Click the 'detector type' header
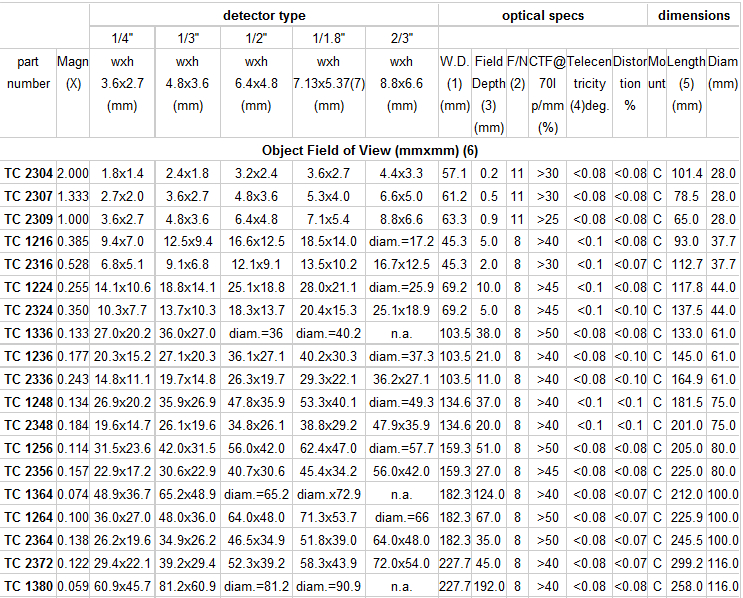Viewport: 743px width, 598px height. (x=264, y=16)
